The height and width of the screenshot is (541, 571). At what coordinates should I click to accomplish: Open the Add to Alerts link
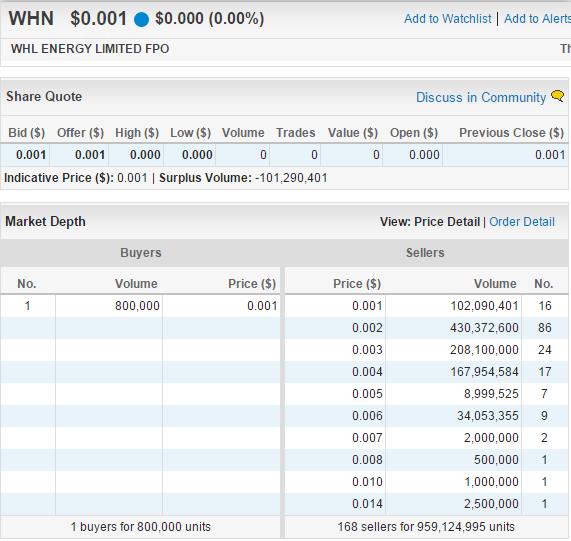click(x=537, y=19)
